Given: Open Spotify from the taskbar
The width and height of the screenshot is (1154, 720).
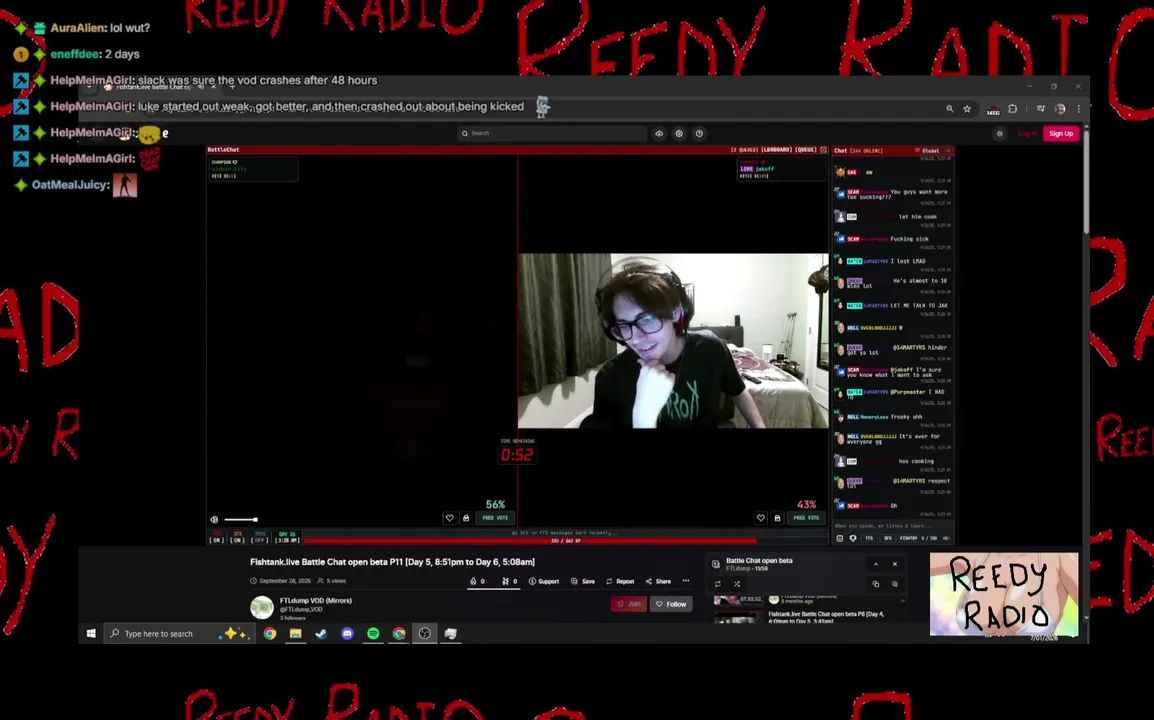Looking at the screenshot, I should pos(373,633).
